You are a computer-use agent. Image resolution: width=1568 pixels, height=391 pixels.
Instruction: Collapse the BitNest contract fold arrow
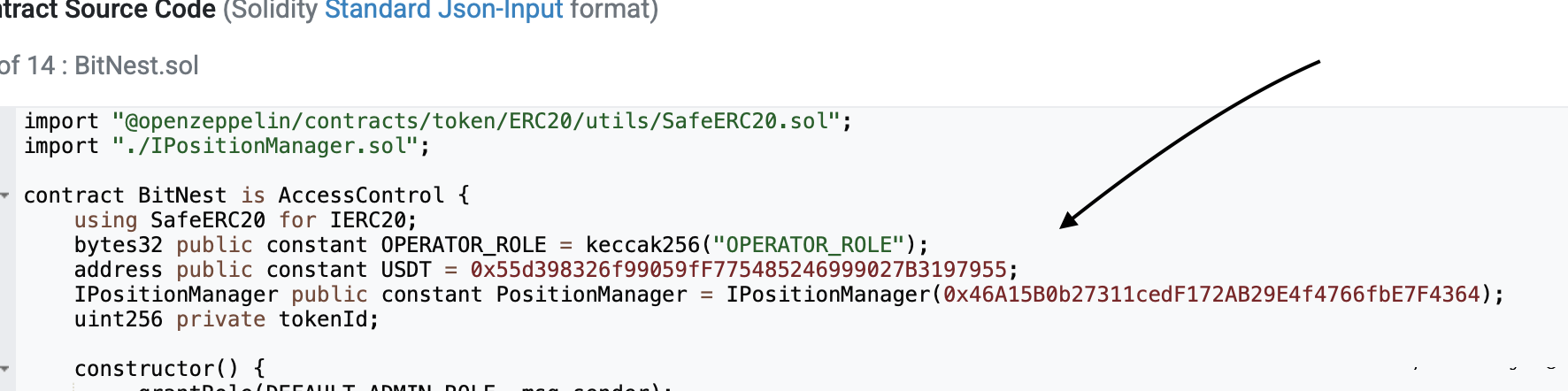point(5,195)
